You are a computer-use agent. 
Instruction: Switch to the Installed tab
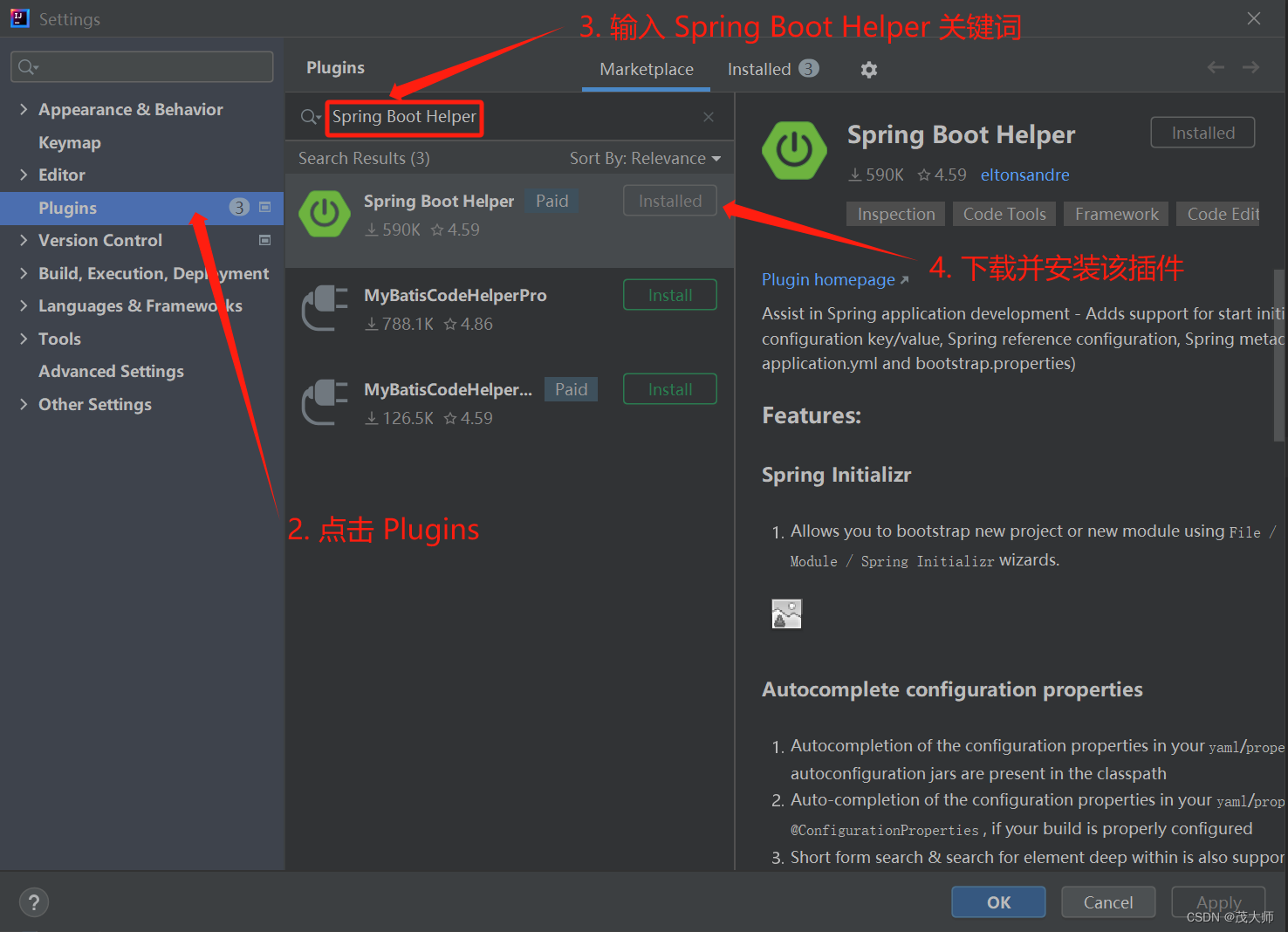pyautogui.click(x=758, y=69)
